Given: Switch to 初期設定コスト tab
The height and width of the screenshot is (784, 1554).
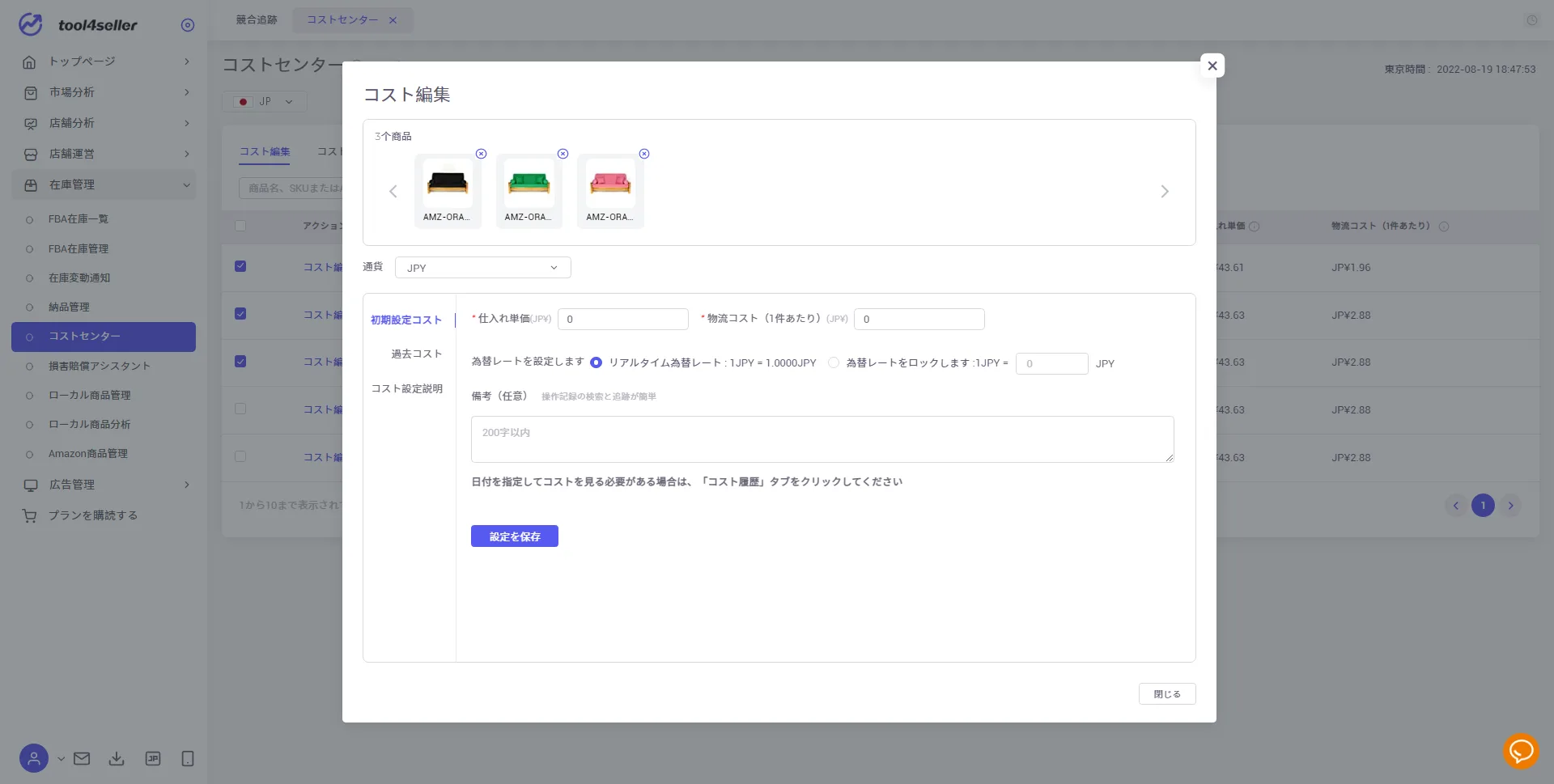Looking at the screenshot, I should 406,320.
